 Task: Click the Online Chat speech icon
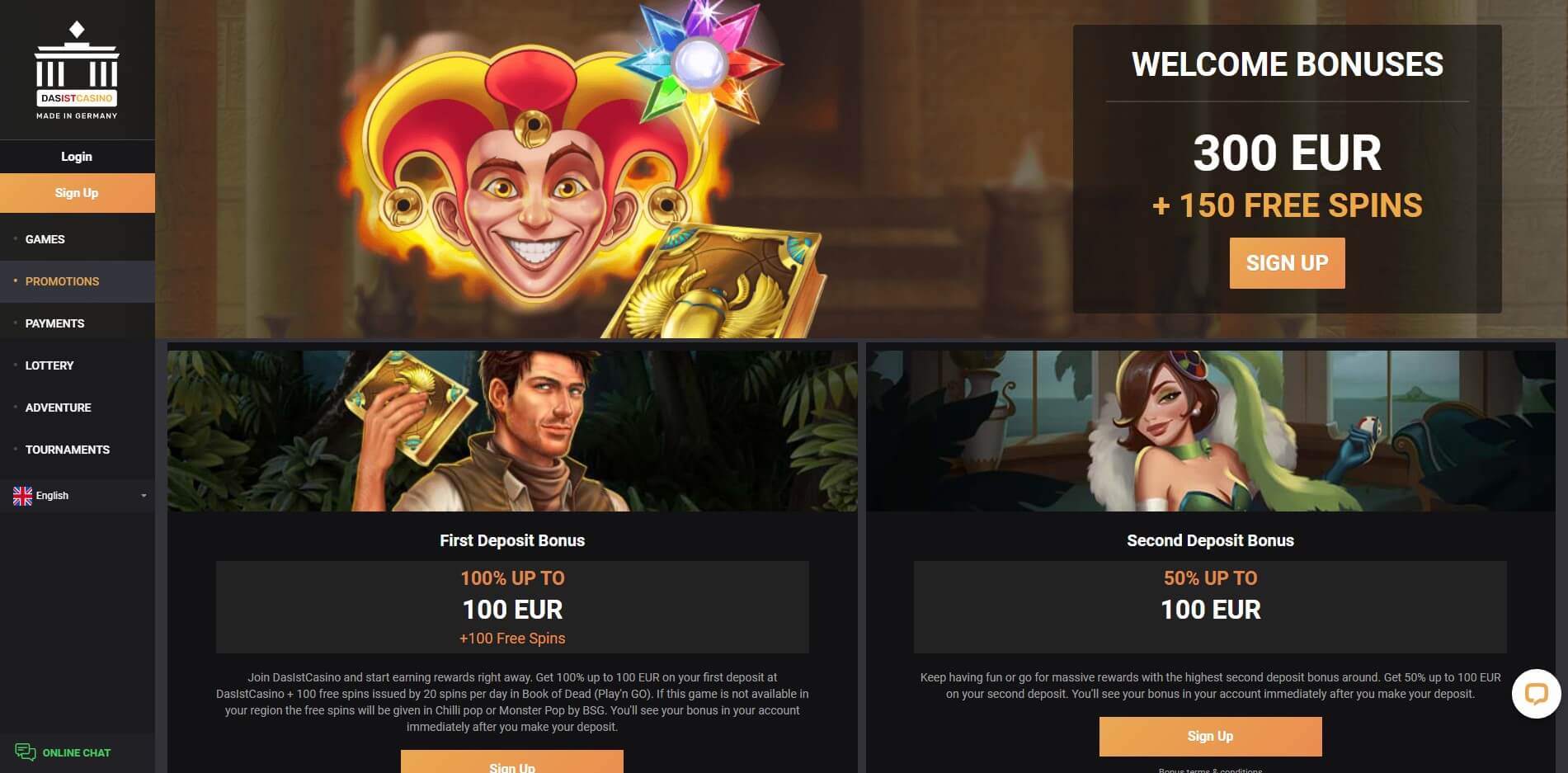coord(25,752)
